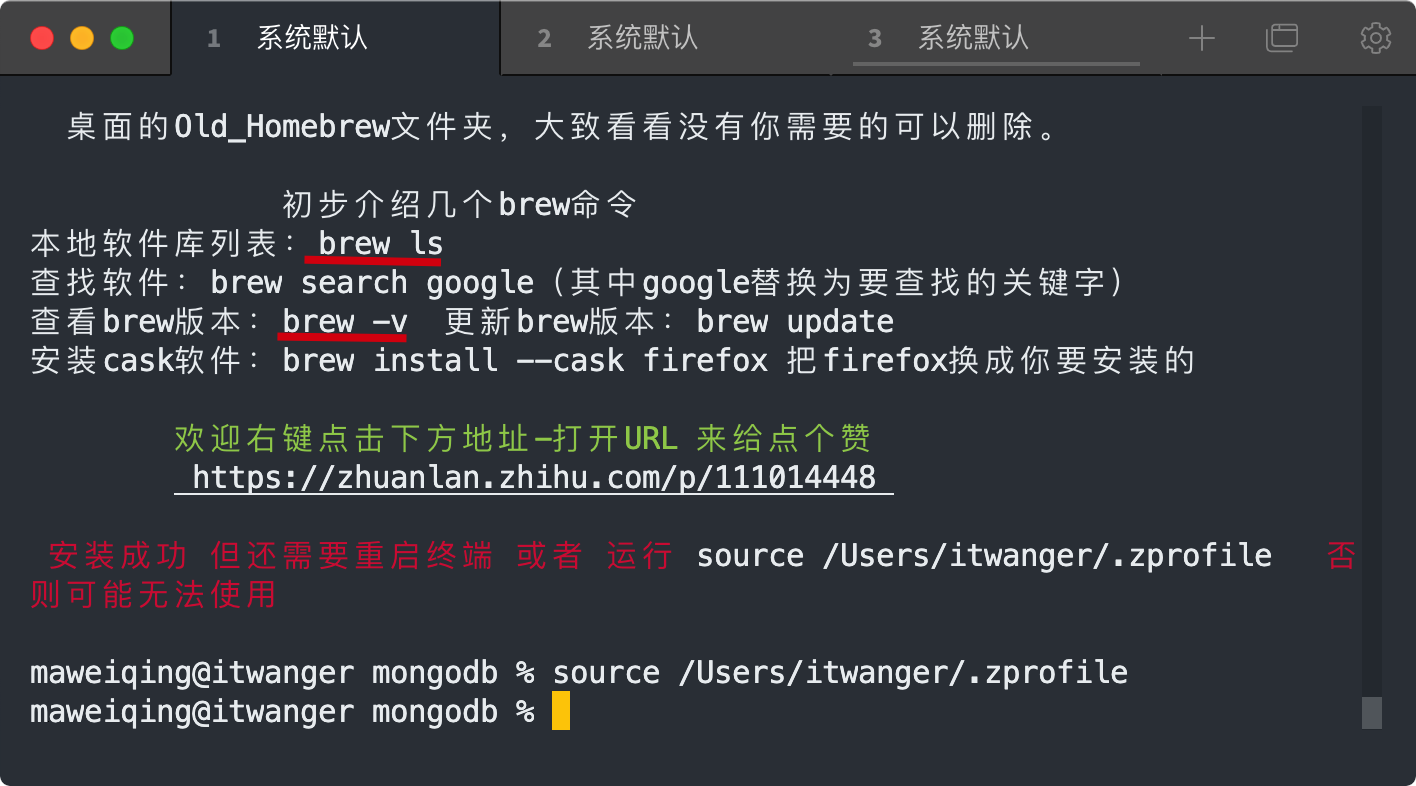Switch to tab 1 系统默认
The image size is (1416, 786).
[312, 39]
